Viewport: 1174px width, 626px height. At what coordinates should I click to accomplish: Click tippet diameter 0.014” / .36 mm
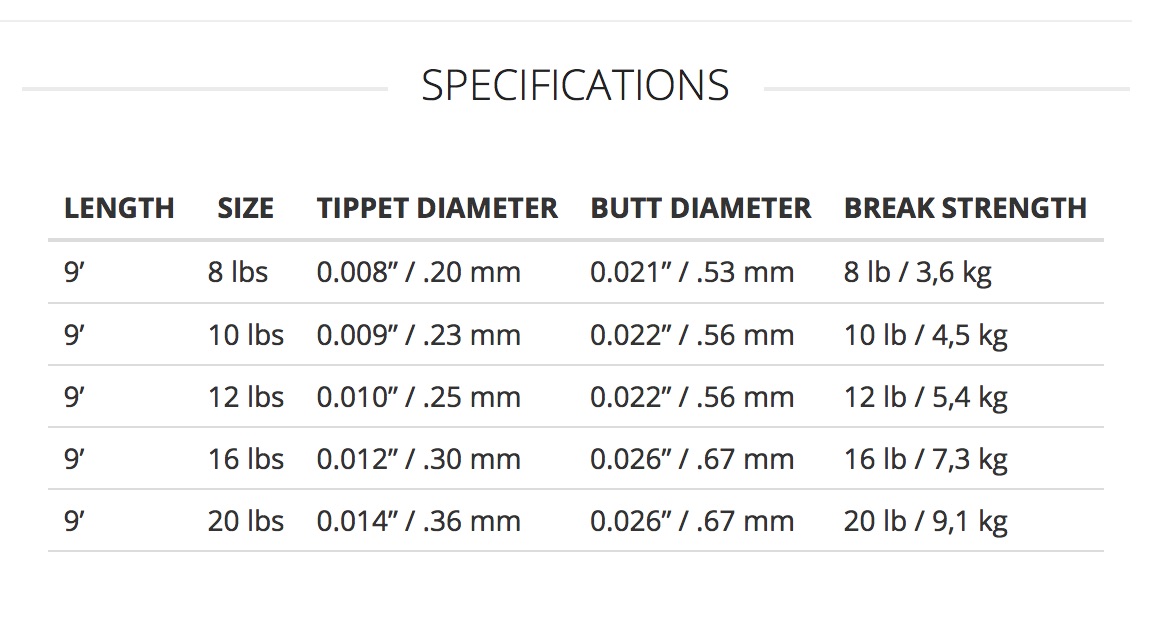(x=419, y=521)
